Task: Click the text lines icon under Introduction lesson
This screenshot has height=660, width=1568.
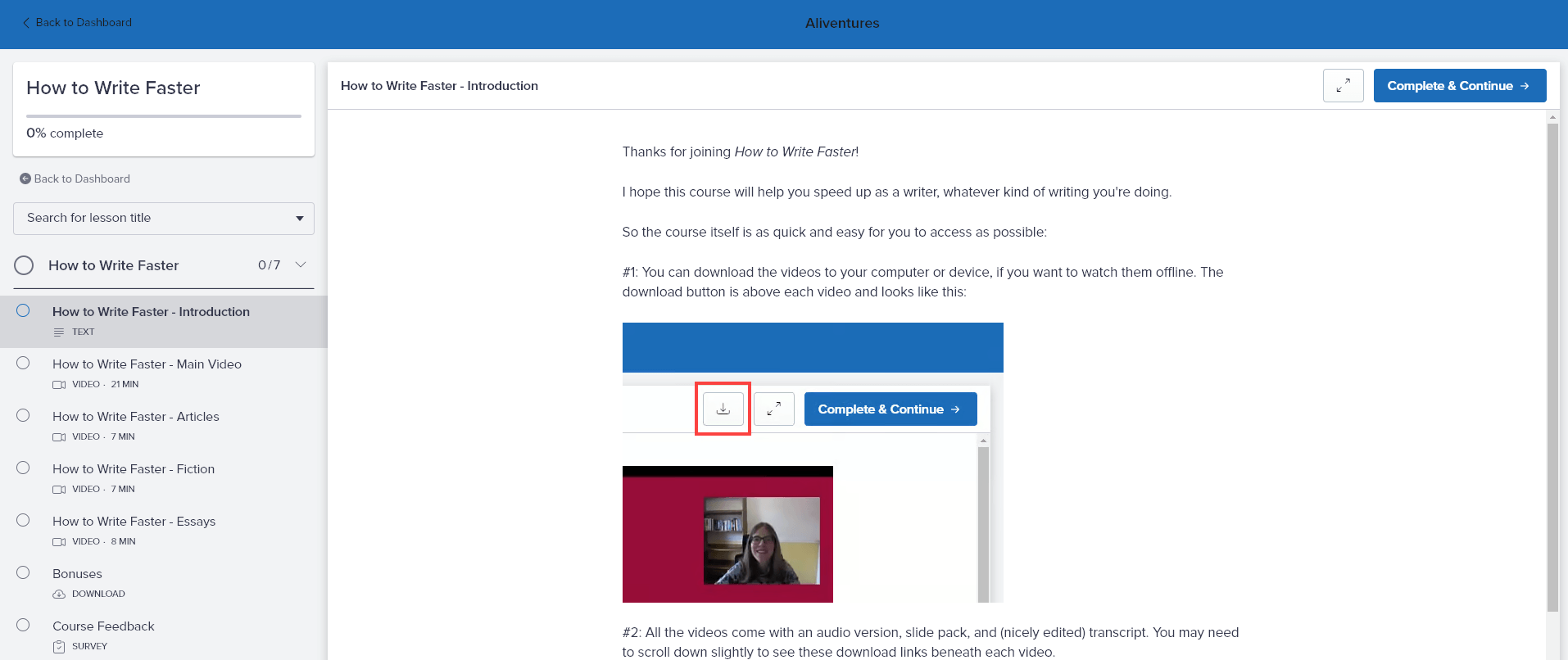Action: (x=59, y=332)
